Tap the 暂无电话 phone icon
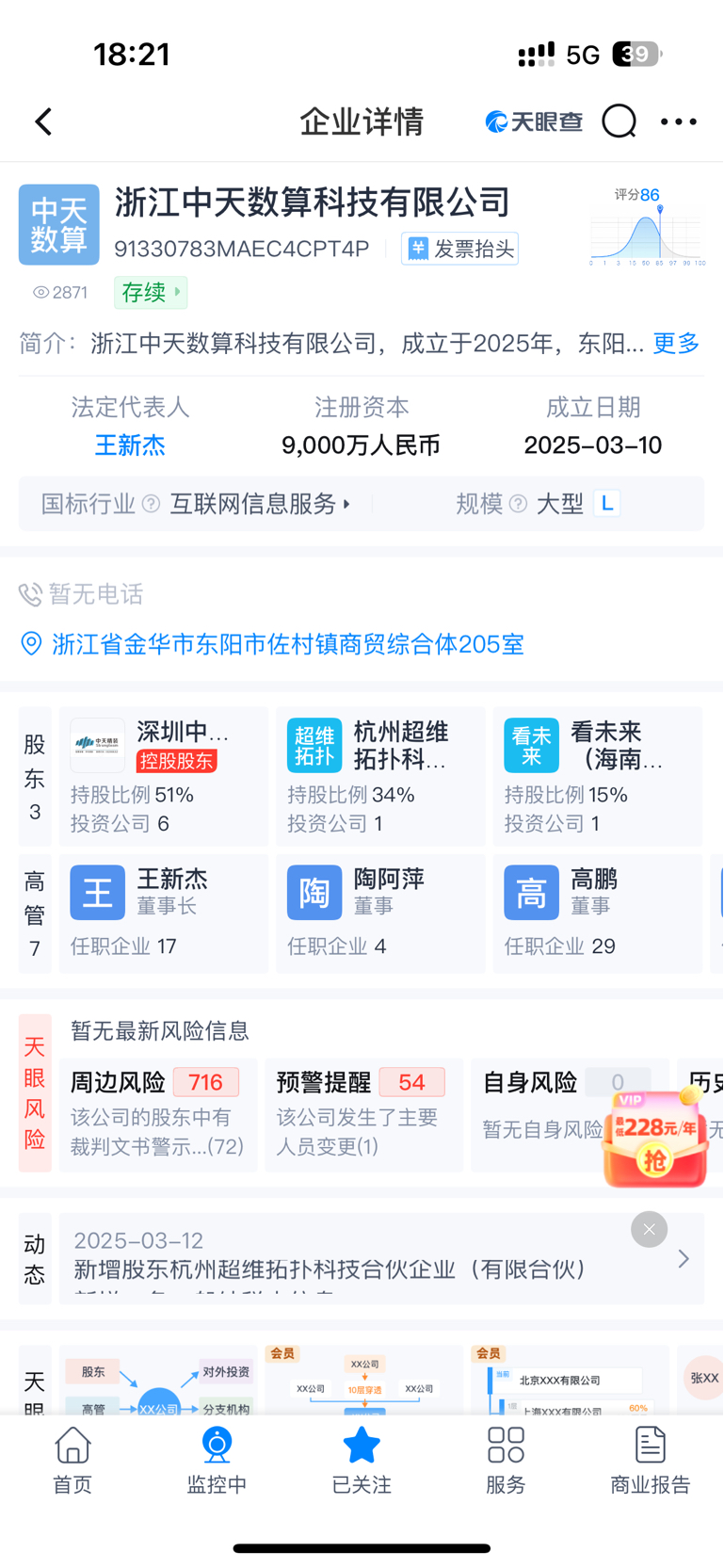Image resolution: width=724 pixels, height=1568 pixels. pyautogui.click(x=30, y=594)
